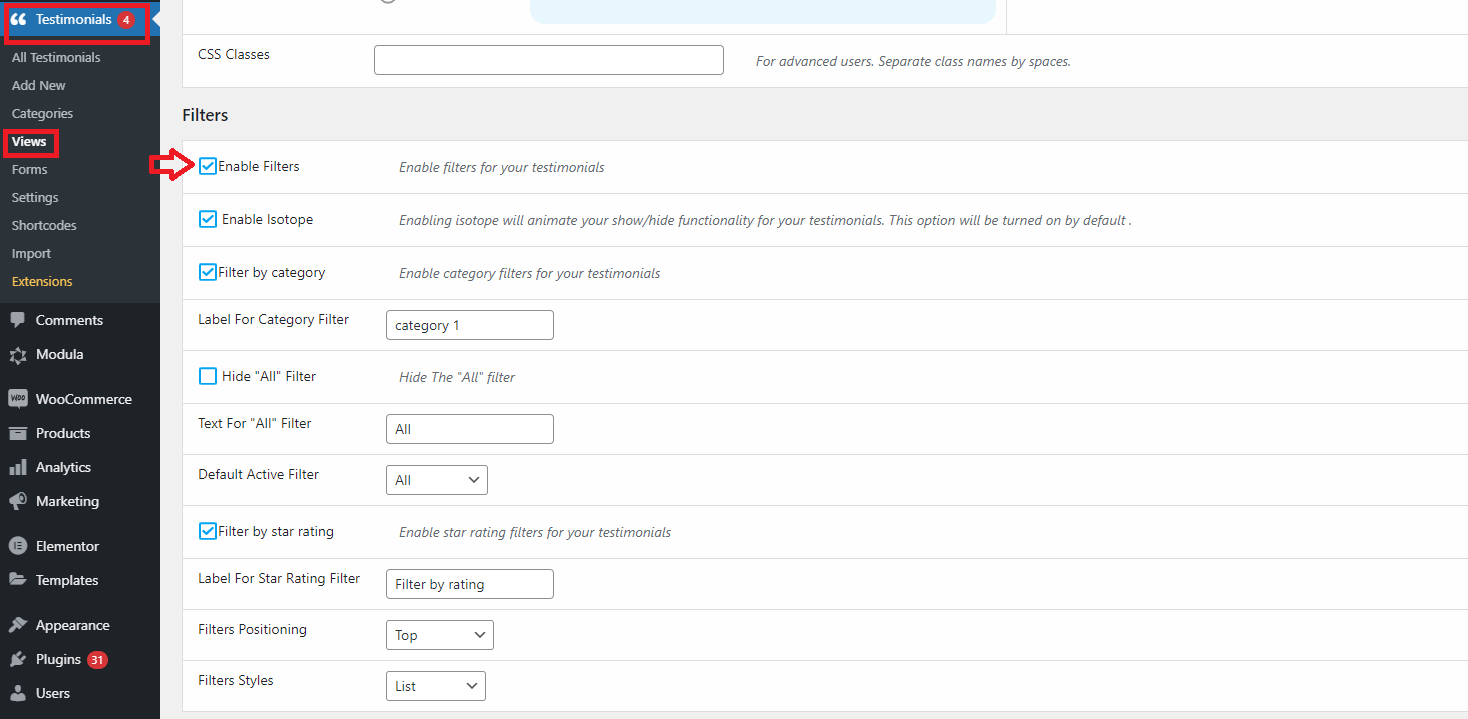
Task: Open the Filters Positioning dropdown
Action: coord(440,635)
